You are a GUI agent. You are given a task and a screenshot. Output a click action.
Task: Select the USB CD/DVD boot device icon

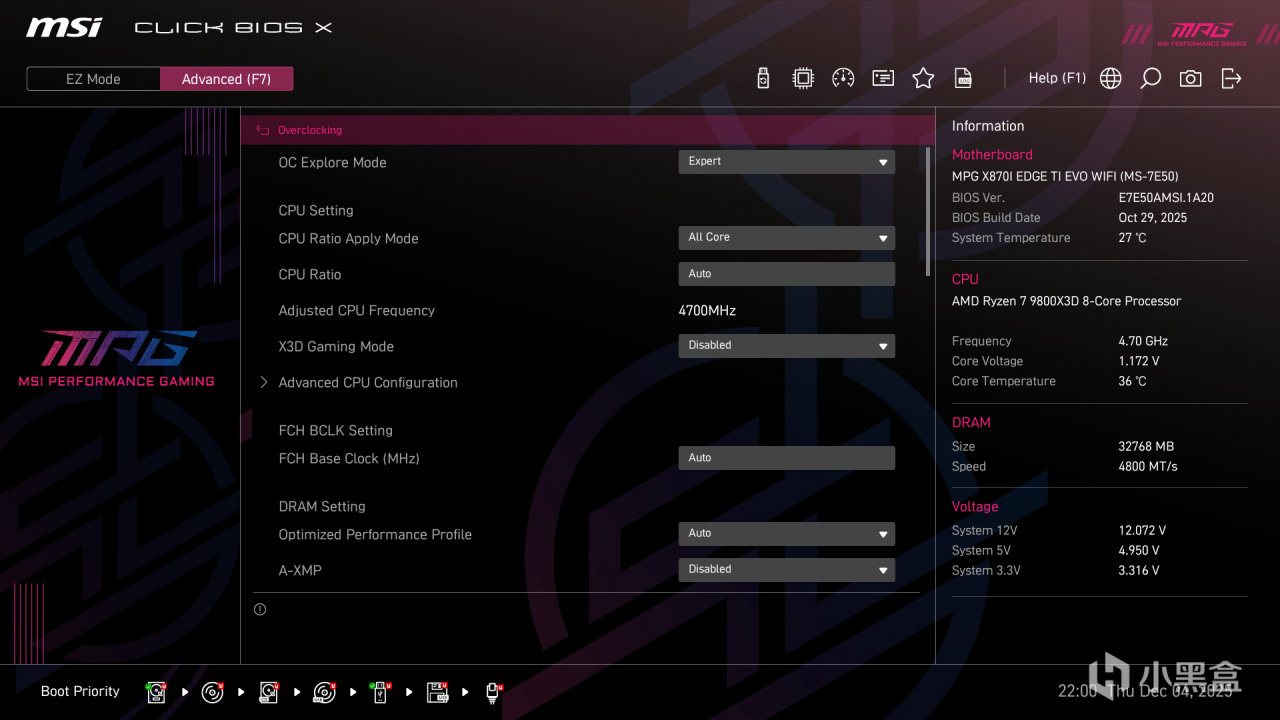pos(324,692)
